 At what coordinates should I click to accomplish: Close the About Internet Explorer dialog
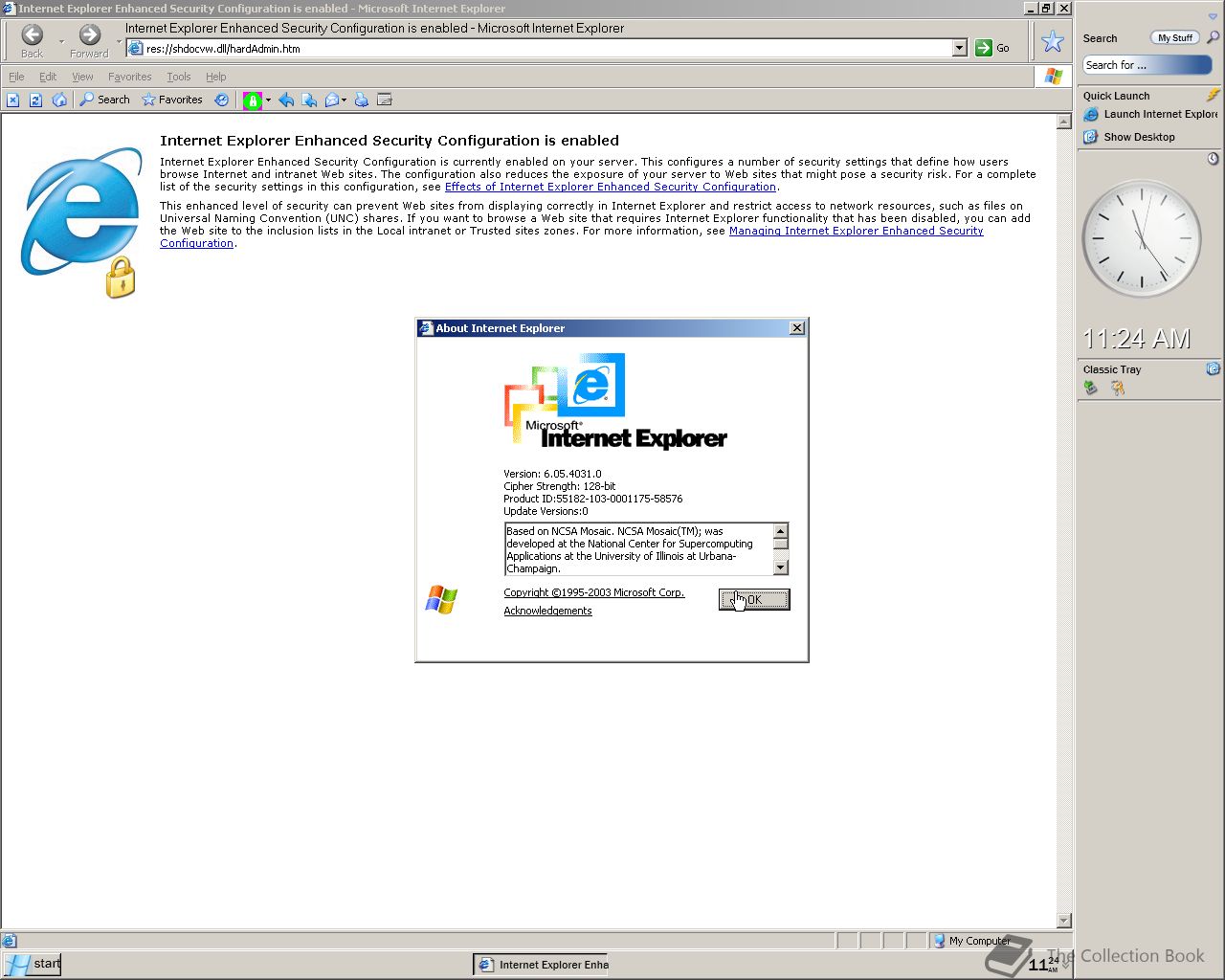tap(796, 327)
